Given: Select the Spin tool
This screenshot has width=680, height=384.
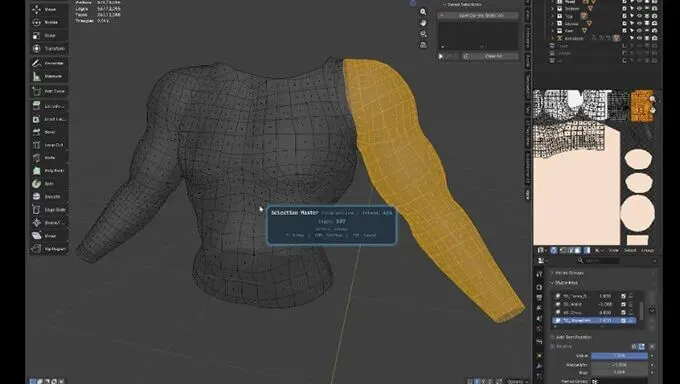Looking at the screenshot, I should (49, 184).
